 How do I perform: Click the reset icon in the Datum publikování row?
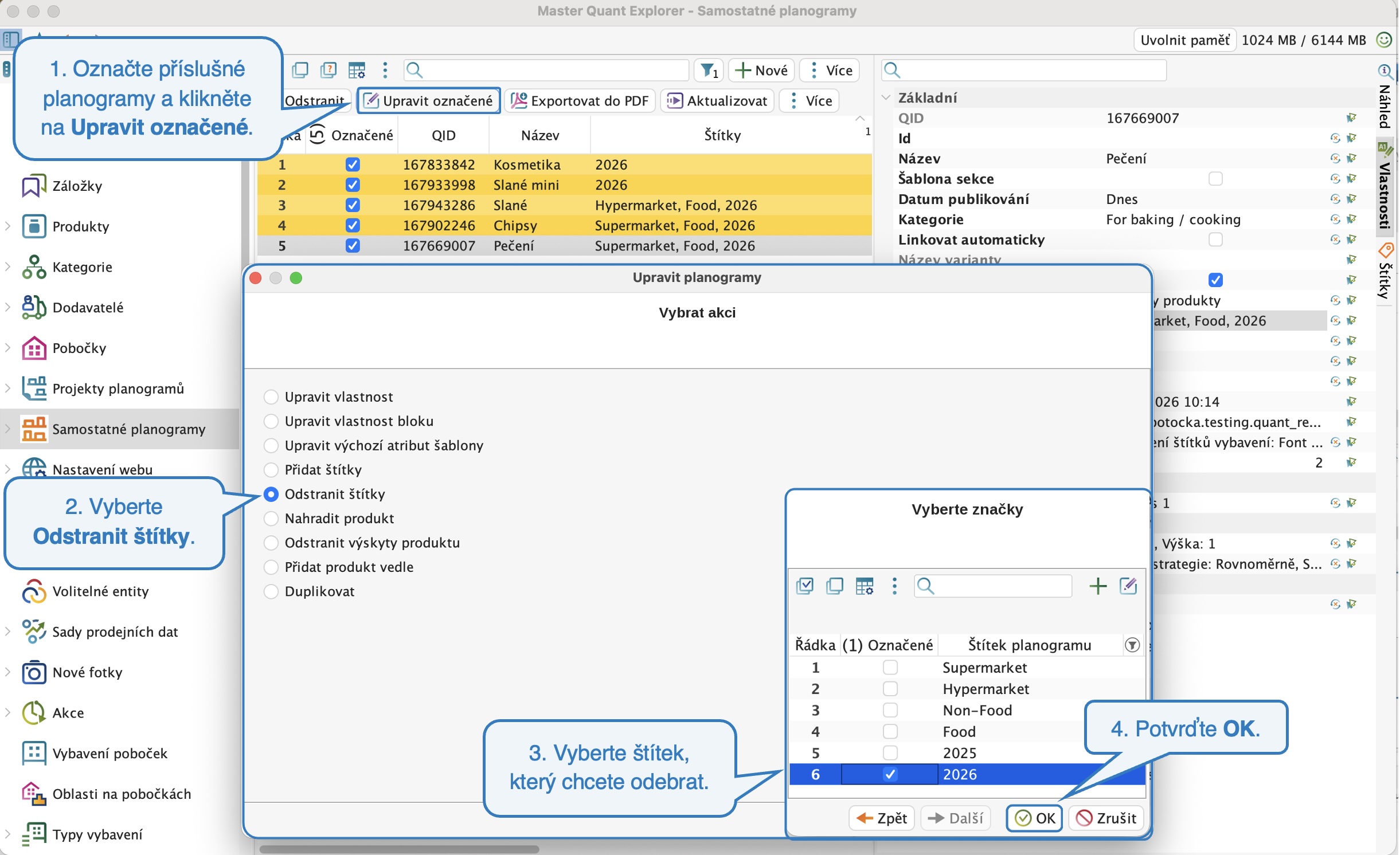click(x=1335, y=199)
